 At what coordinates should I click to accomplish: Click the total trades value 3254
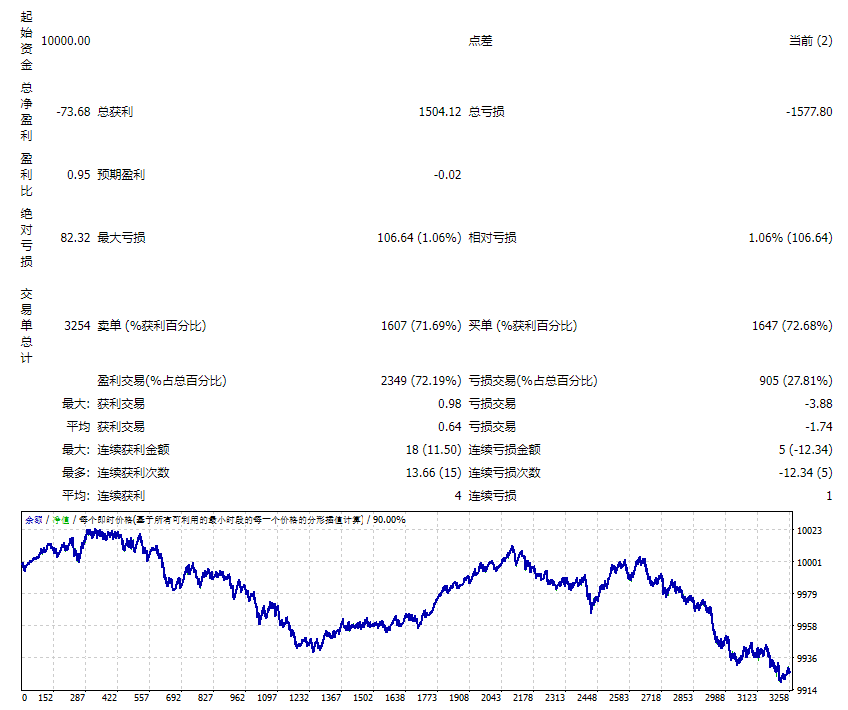click(77, 326)
